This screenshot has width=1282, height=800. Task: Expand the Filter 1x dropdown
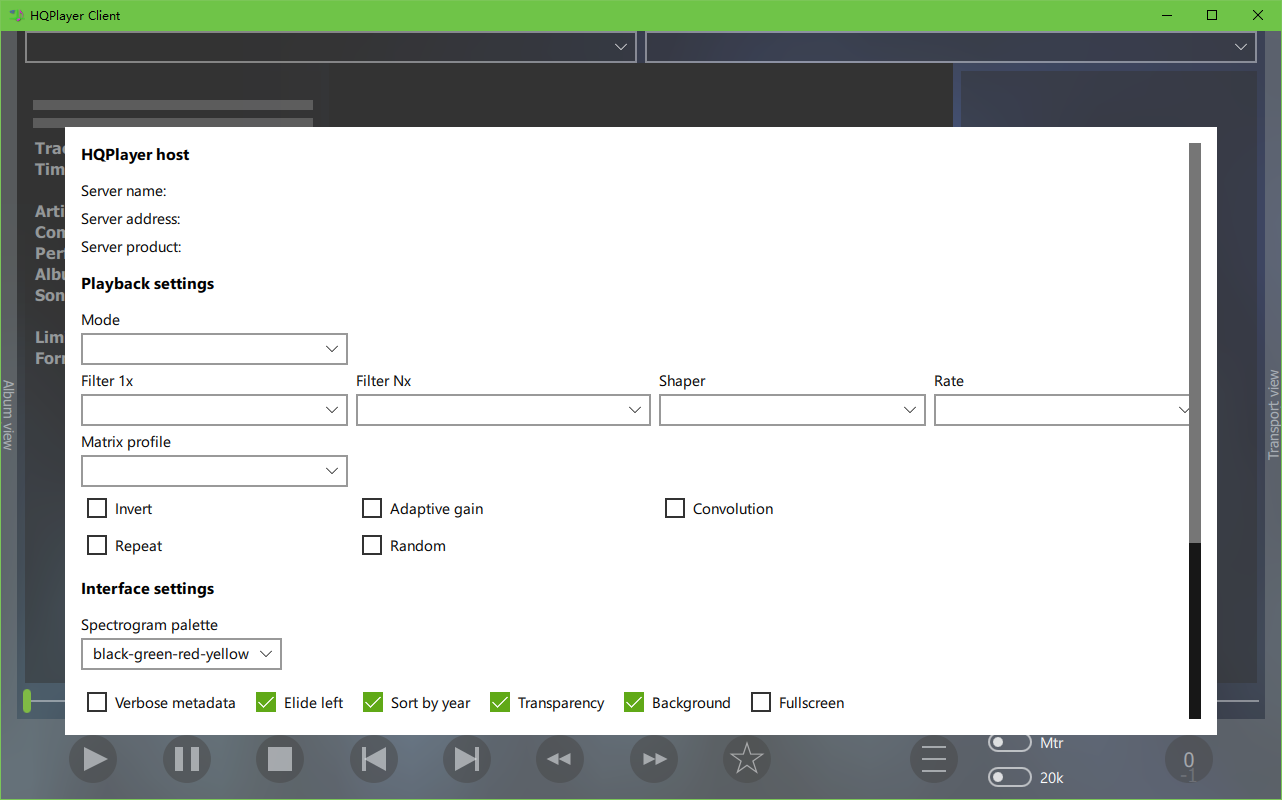coord(214,410)
